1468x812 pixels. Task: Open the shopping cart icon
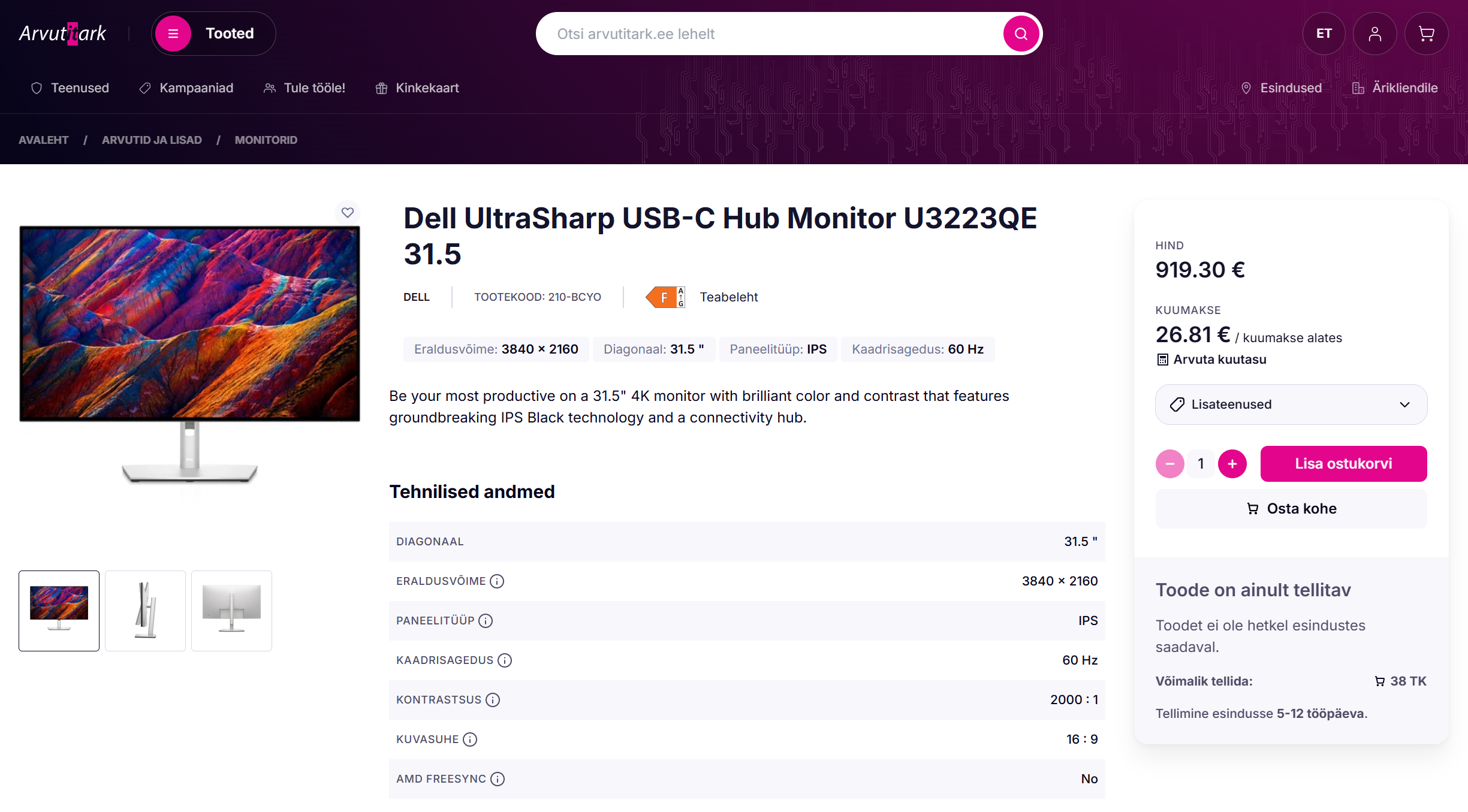(1426, 34)
